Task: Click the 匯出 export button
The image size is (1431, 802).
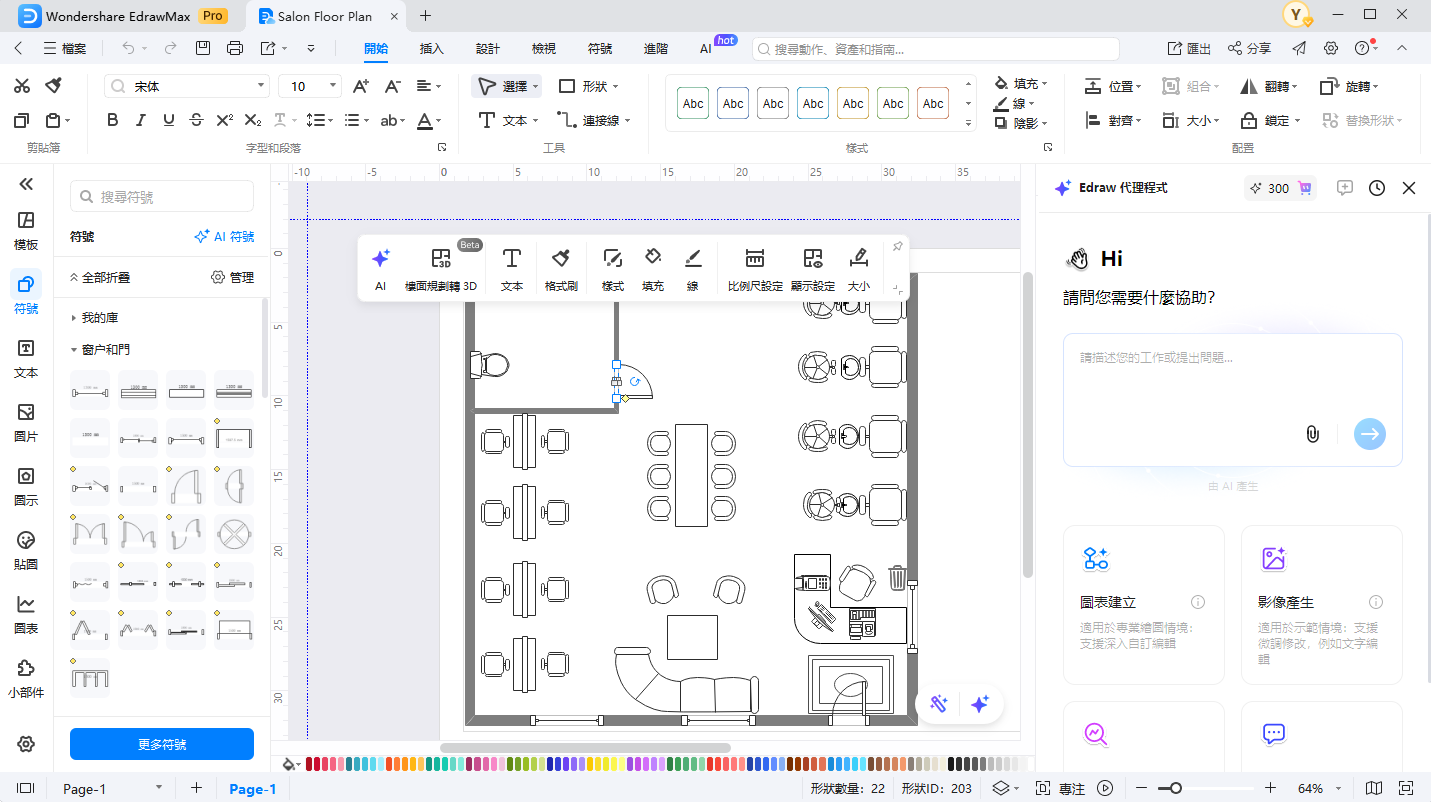Action: (1189, 48)
